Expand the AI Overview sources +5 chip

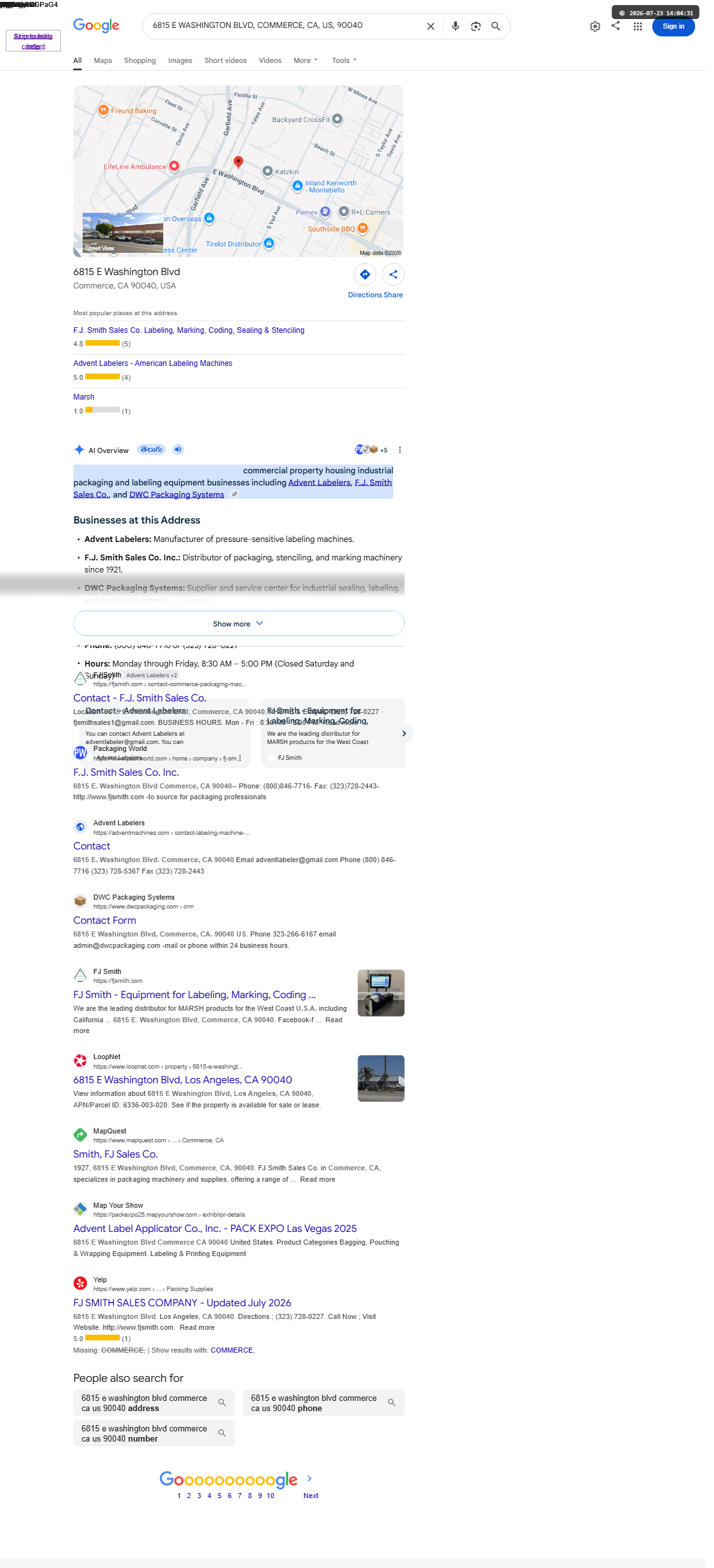pyautogui.click(x=372, y=450)
